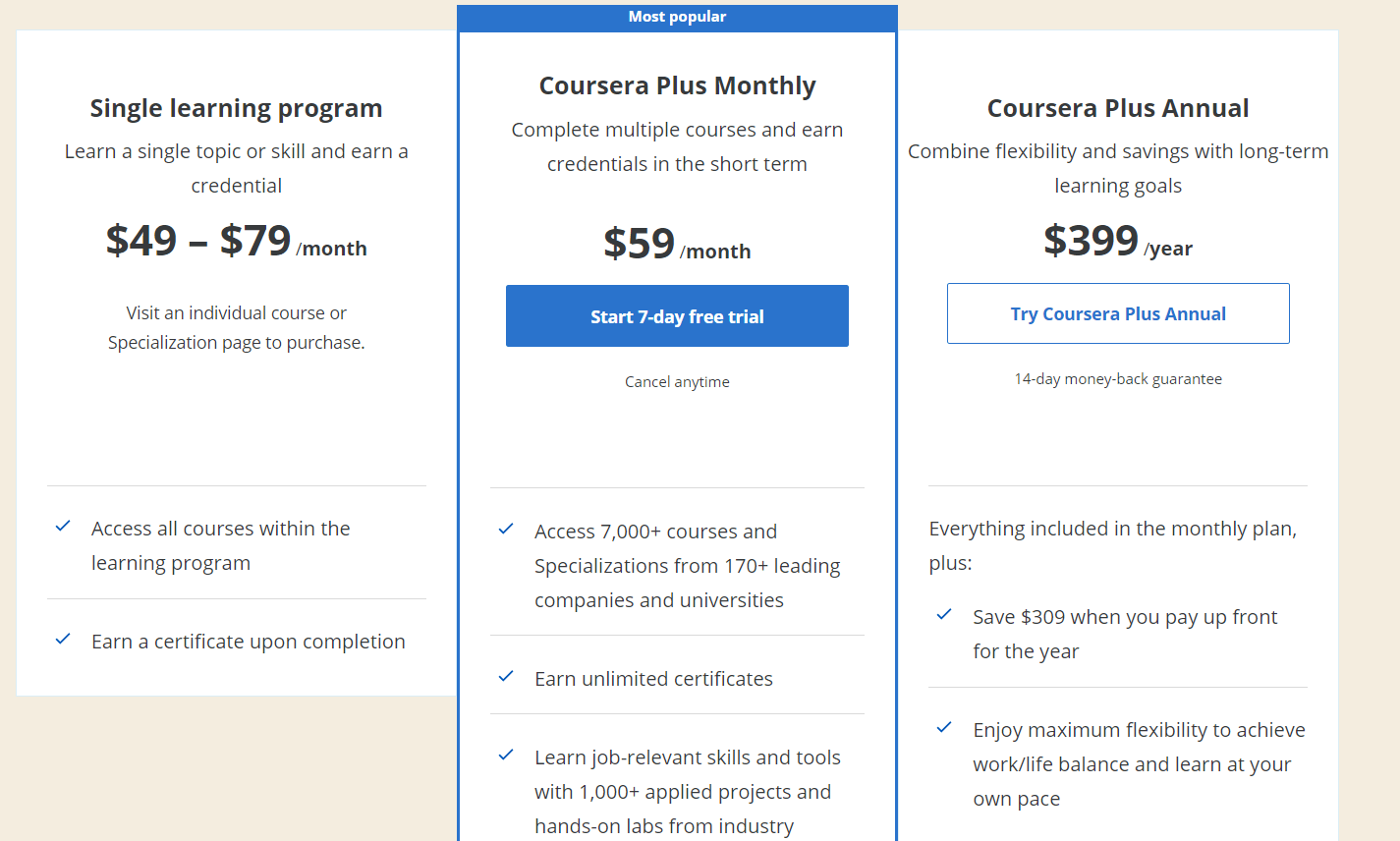
Task: Click the 'Cancel anytime' text link
Action: [x=677, y=381]
